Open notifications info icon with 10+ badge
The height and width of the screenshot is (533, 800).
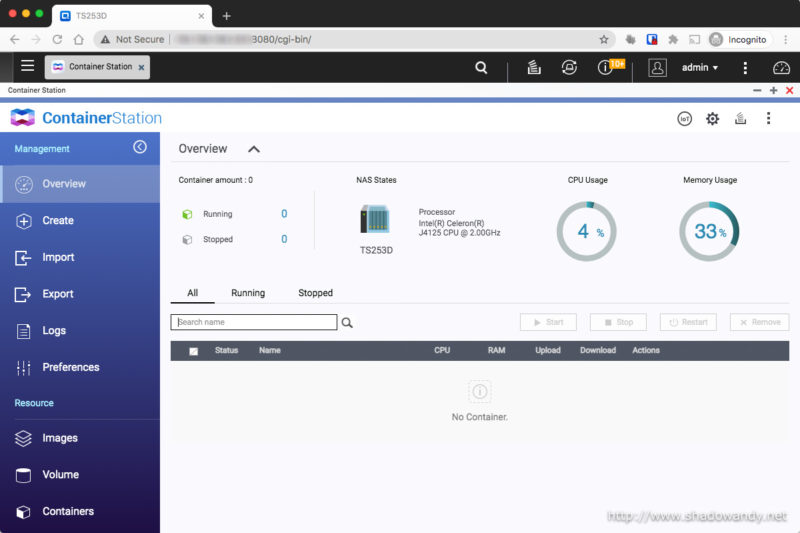(x=605, y=68)
